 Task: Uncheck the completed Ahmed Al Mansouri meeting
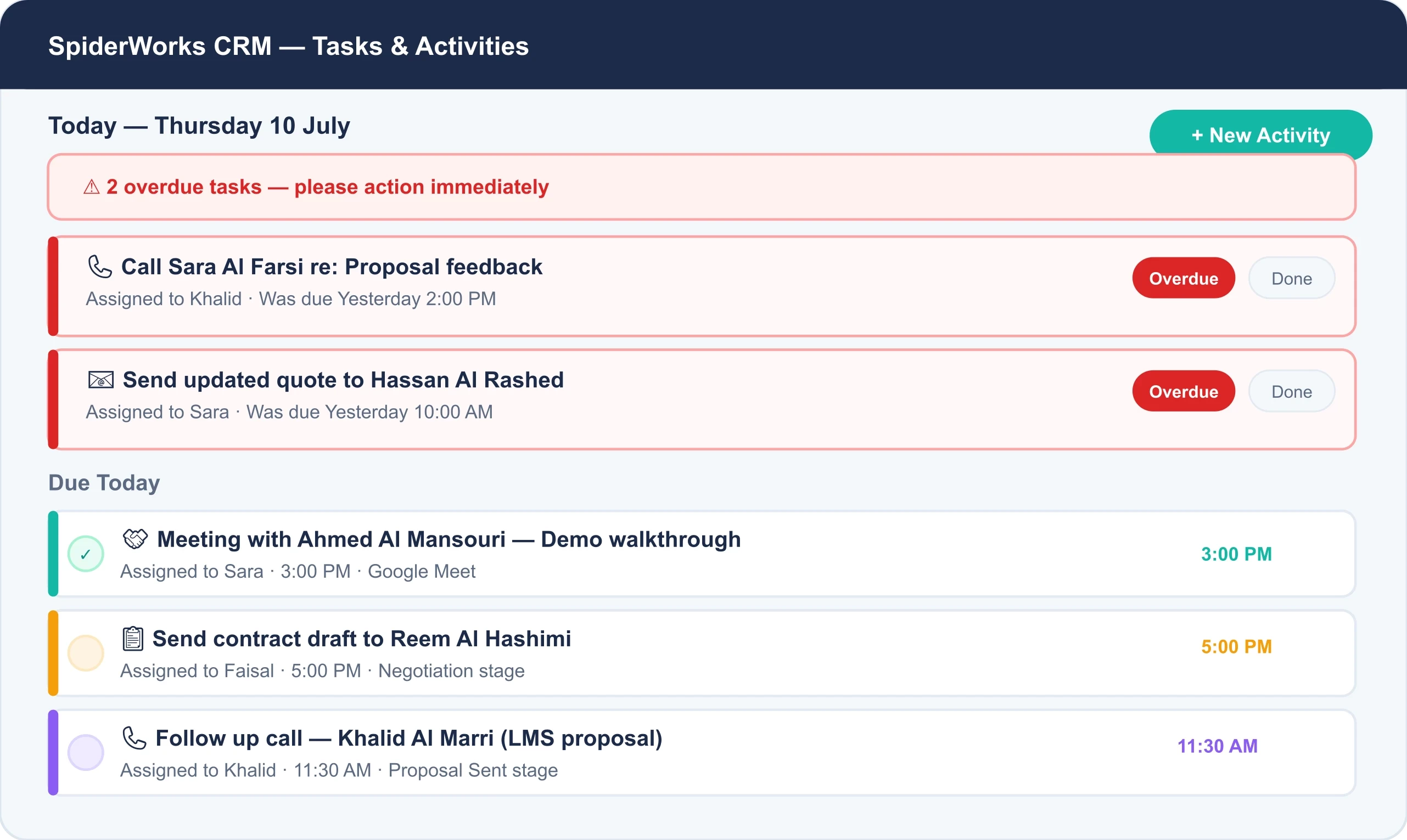pyautogui.click(x=86, y=554)
